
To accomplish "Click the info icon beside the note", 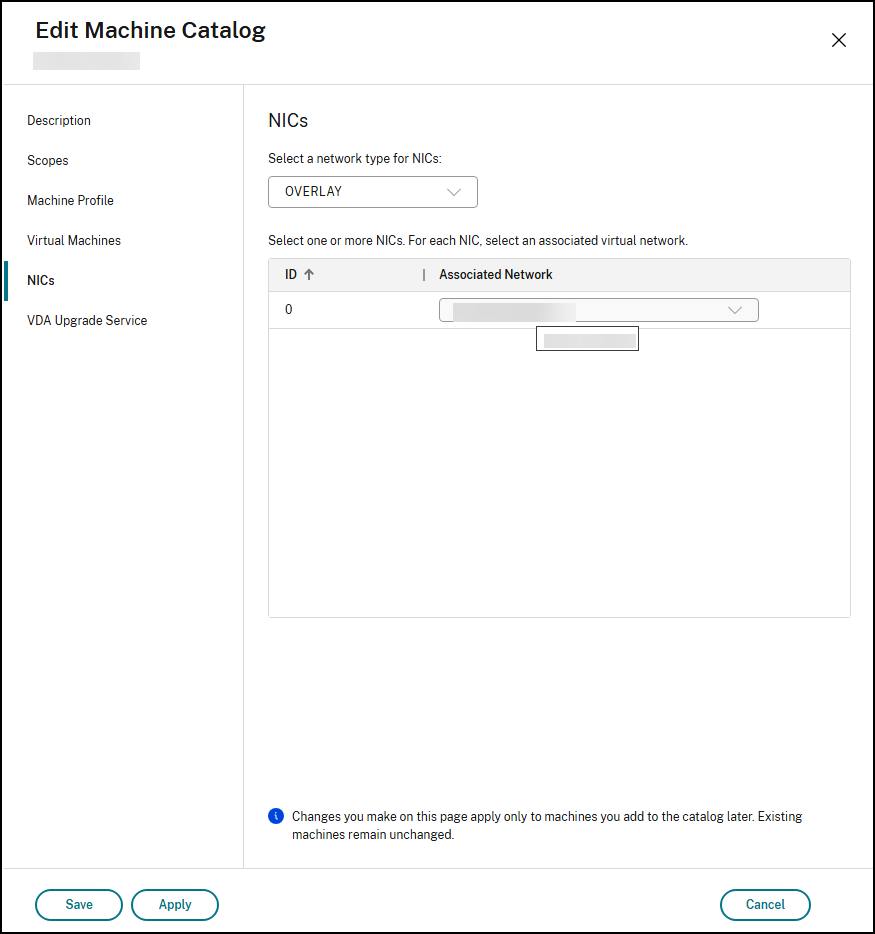I will tap(275, 816).
